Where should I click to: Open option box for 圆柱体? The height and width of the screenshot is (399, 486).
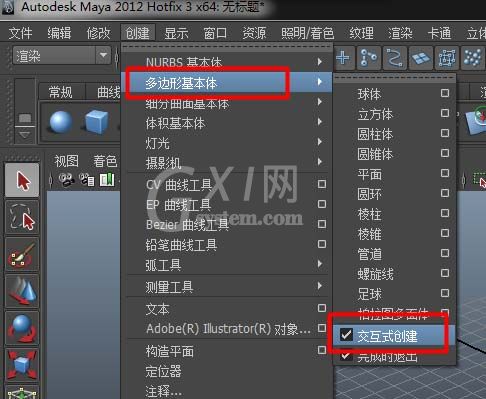pos(445,133)
